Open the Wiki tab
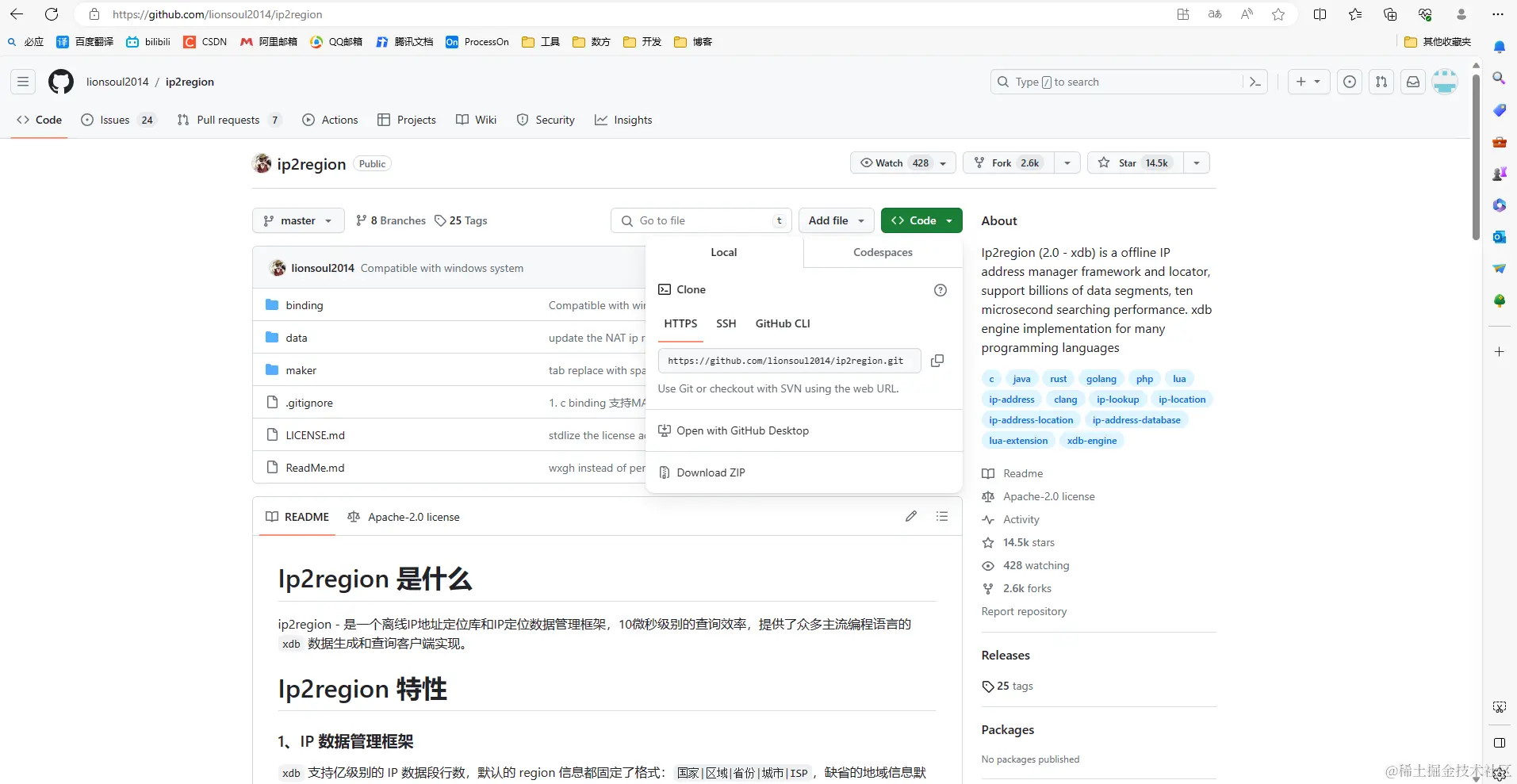Screen dimensions: 1517x784 coord(477,120)
